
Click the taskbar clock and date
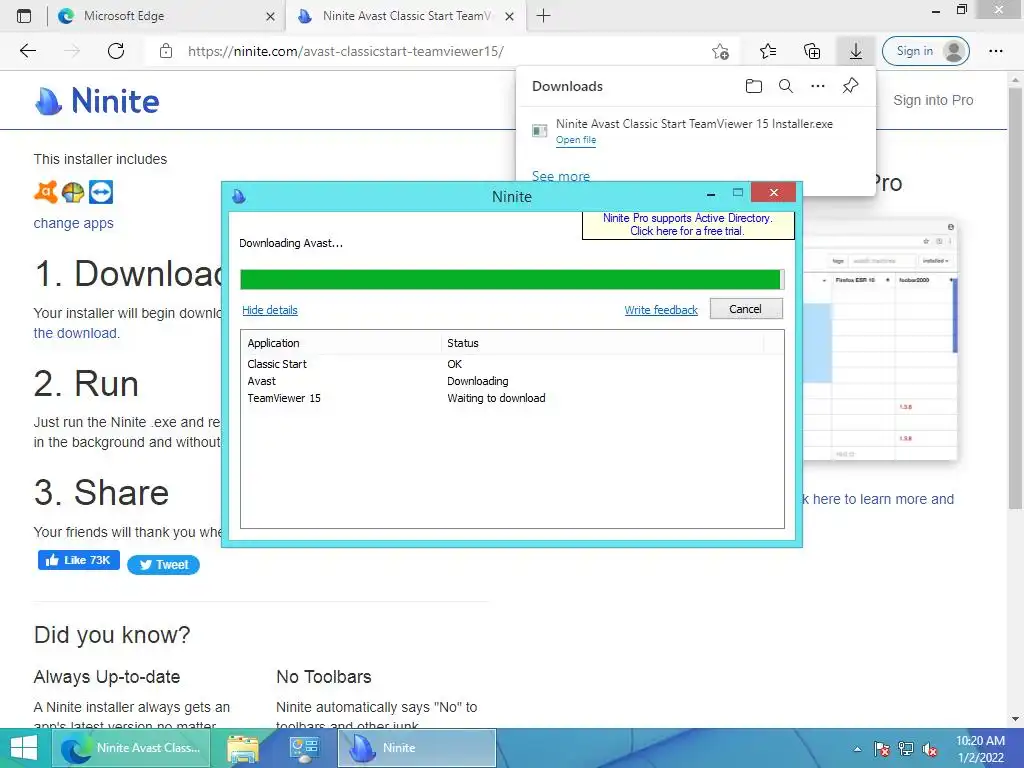(x=980, y=749)
